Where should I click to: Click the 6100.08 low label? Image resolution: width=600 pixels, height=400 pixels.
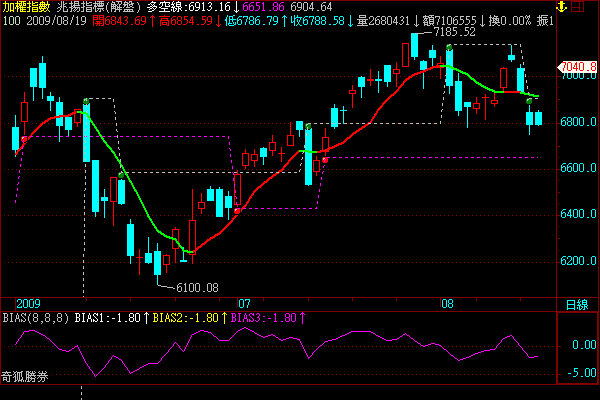click(197, 288)
